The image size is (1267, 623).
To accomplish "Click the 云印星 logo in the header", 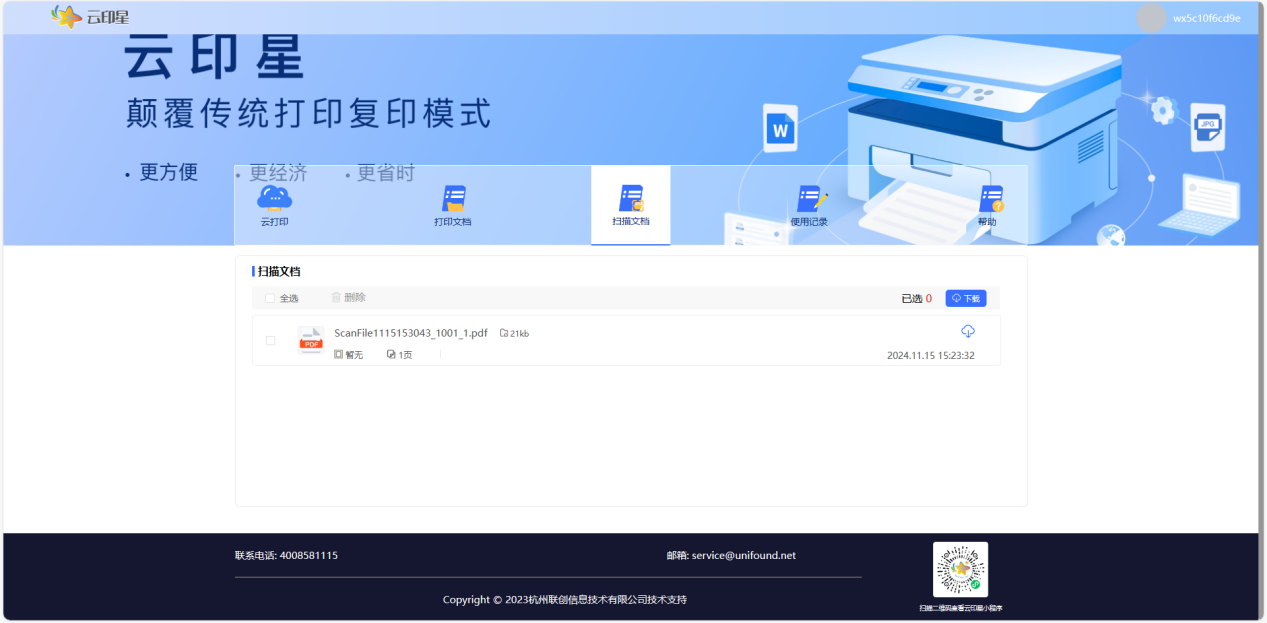I will click(x=90, y=17).
